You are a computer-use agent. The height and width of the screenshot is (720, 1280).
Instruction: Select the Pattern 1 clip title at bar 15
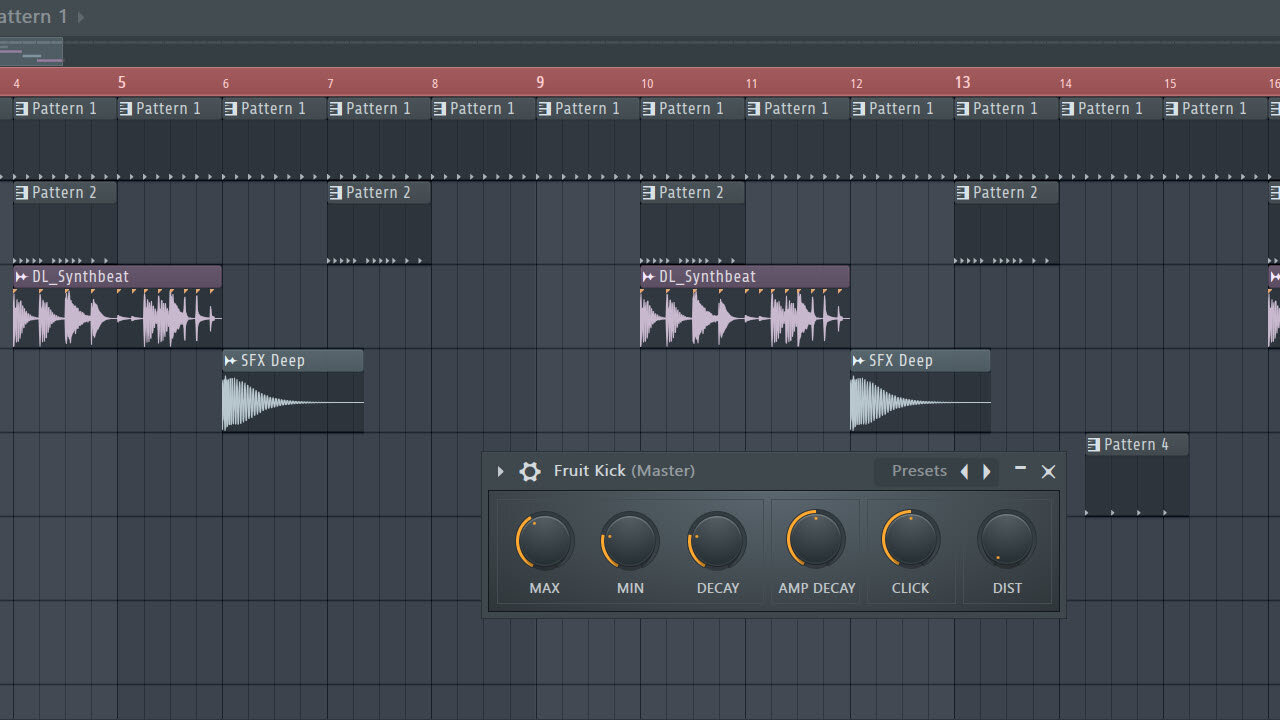(x=1214, y=108)
